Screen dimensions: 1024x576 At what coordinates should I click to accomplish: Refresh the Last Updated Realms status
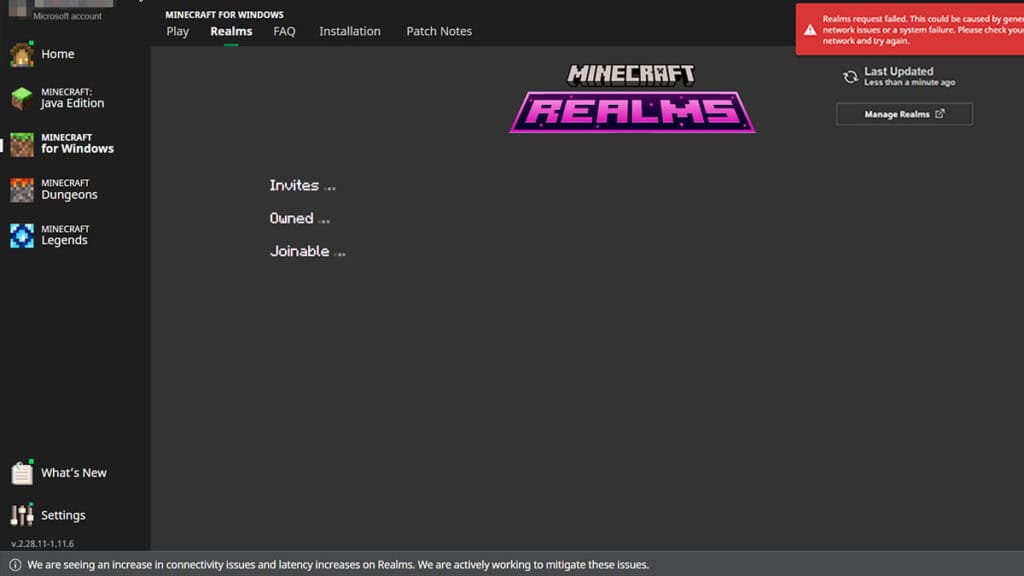849,77
